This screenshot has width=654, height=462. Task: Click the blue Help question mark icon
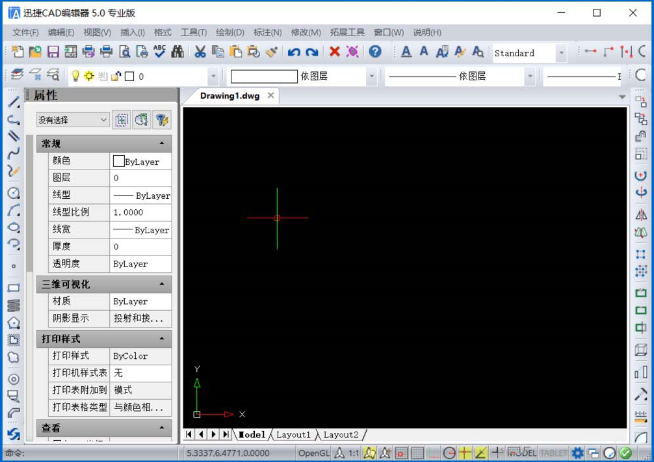pos(375,51)
